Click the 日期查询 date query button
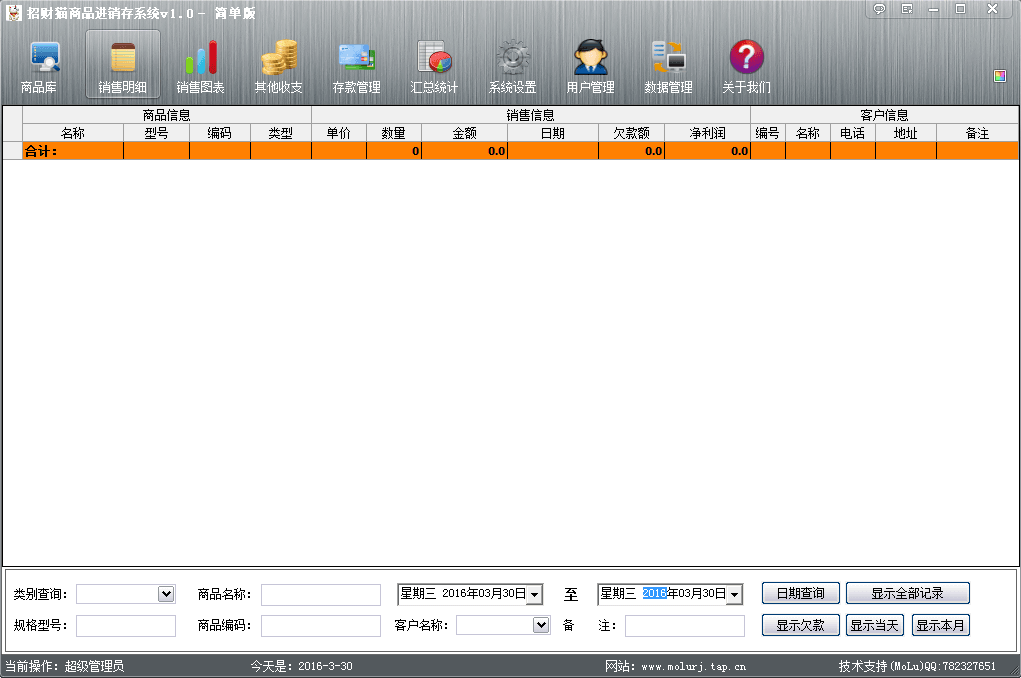1021x678 pixels. (x=800, y=594)
